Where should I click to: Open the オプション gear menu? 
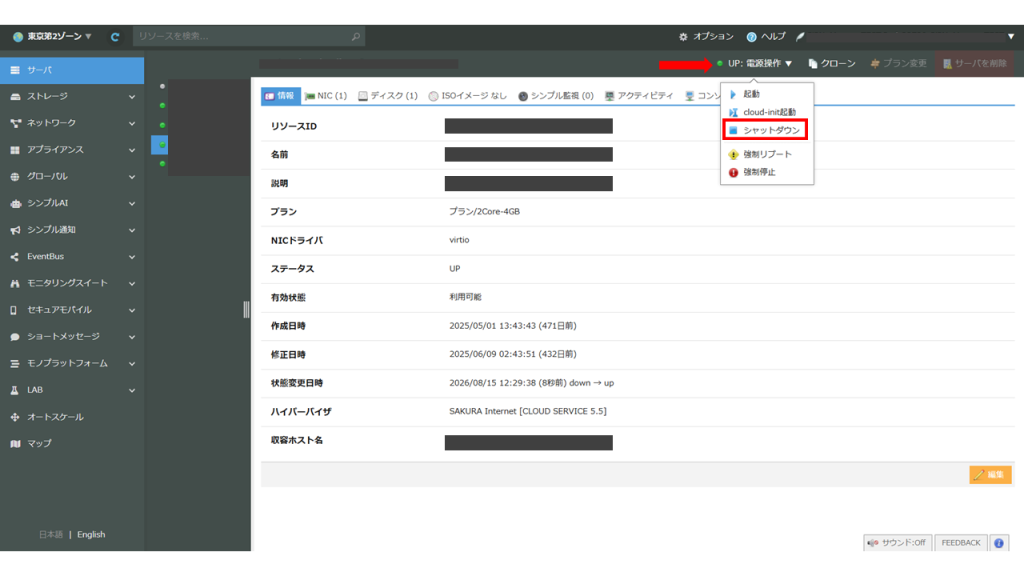(x=706, y=37)
